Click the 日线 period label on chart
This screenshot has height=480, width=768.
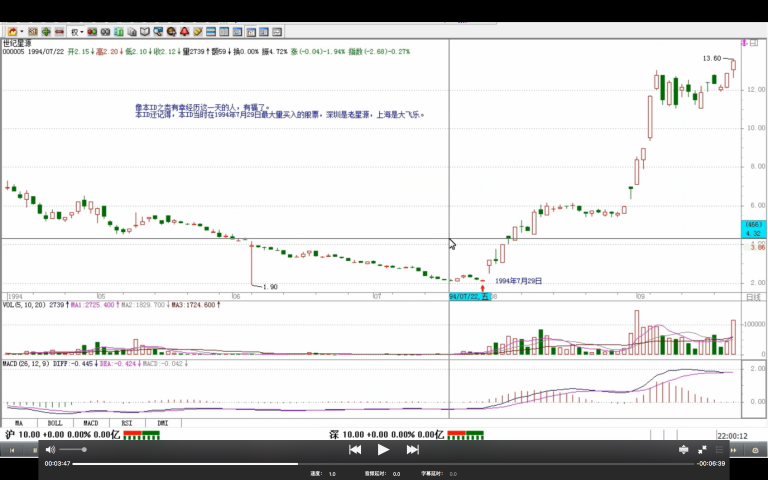[752, 297]
